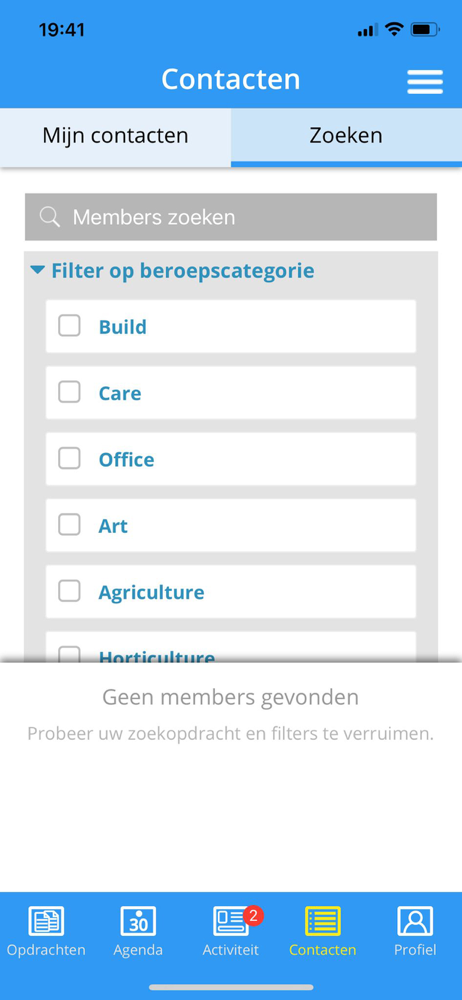This screenshot has height=1000, width=462.
Task: Tap the Horticulture category row
Action: pos(231,647)
